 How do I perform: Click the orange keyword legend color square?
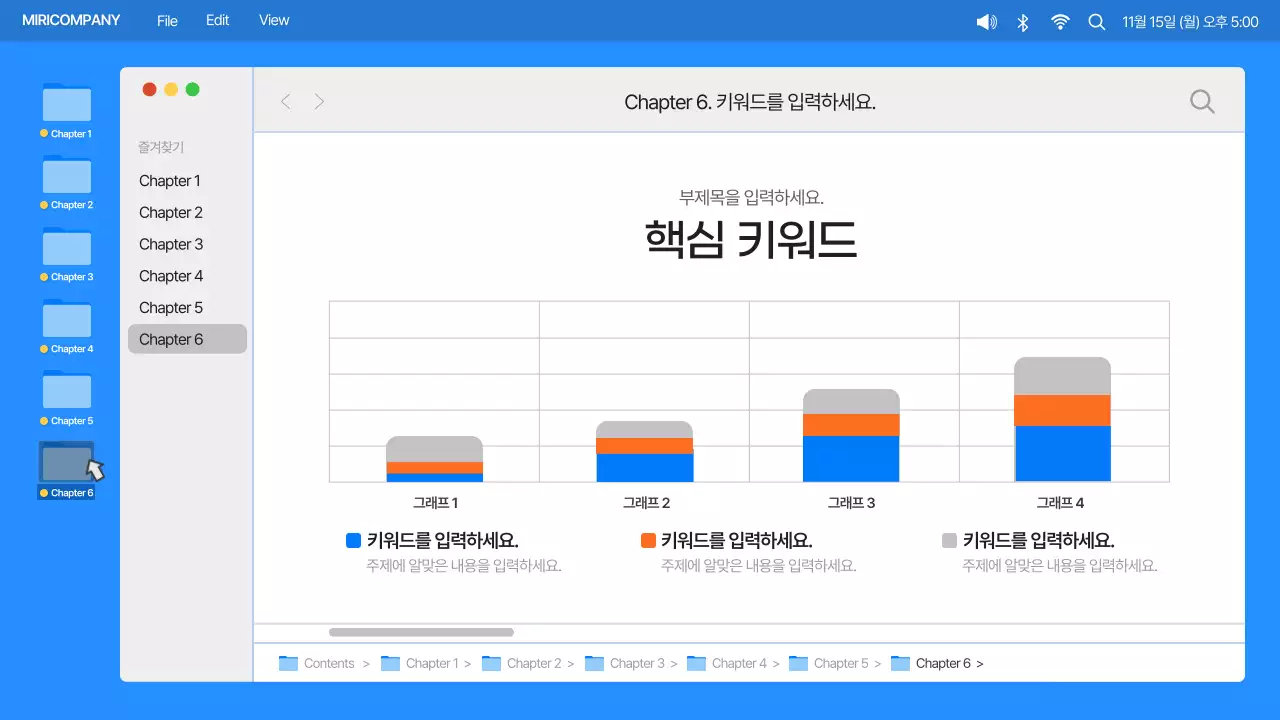click(648, 540)
